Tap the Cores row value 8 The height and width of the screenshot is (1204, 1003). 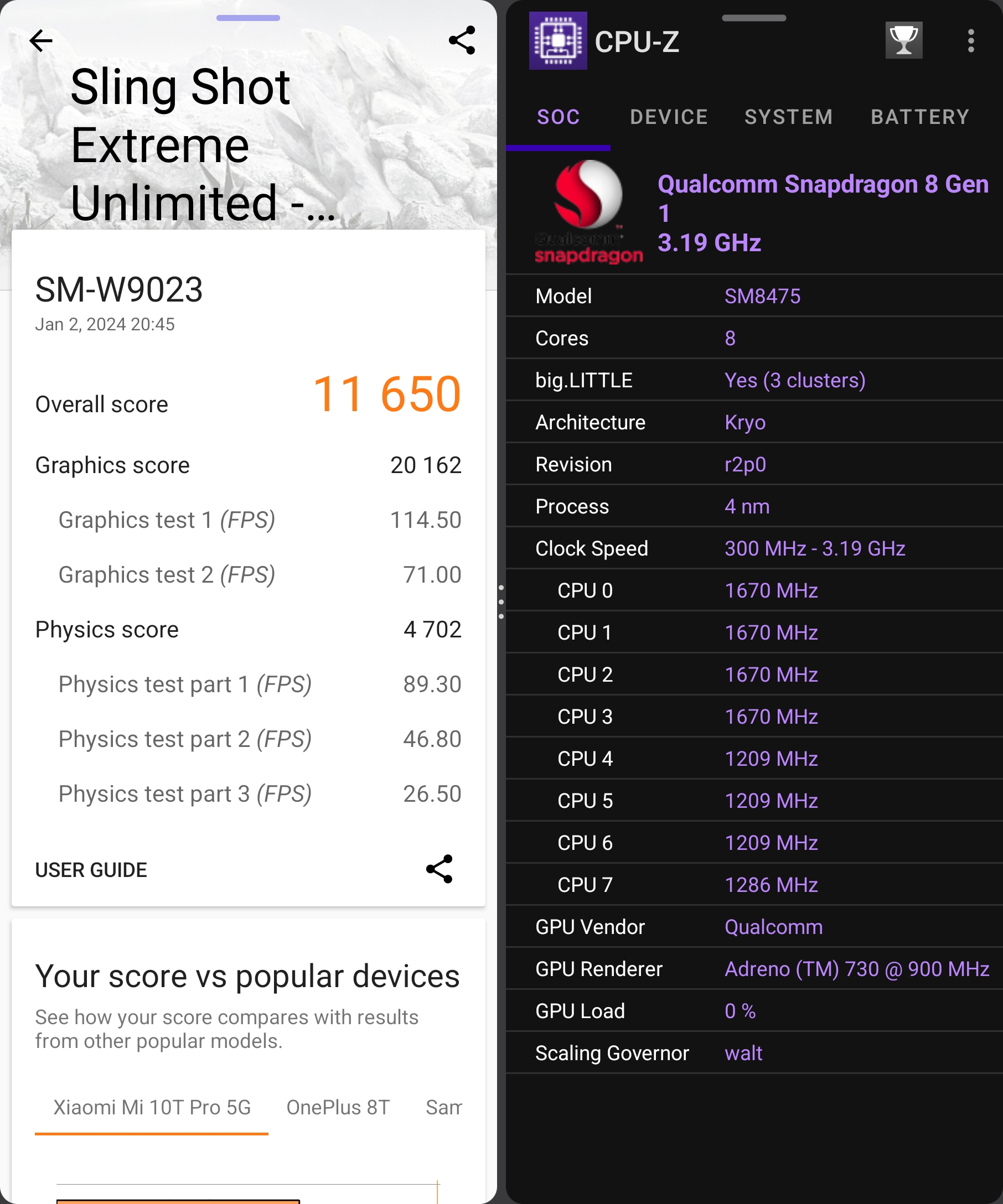coord(730,338)
